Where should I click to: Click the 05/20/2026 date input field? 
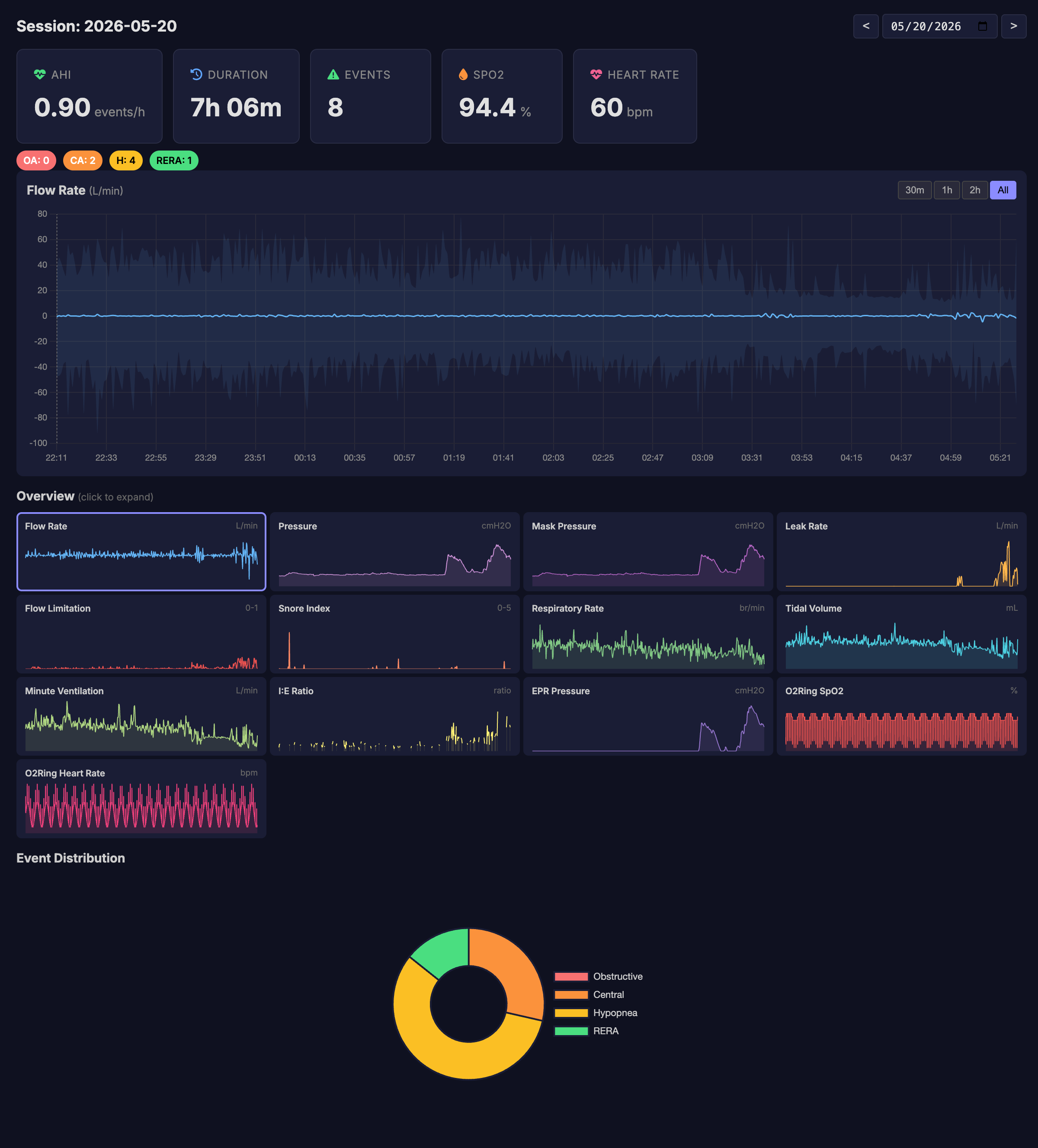(x=939, y=26)
